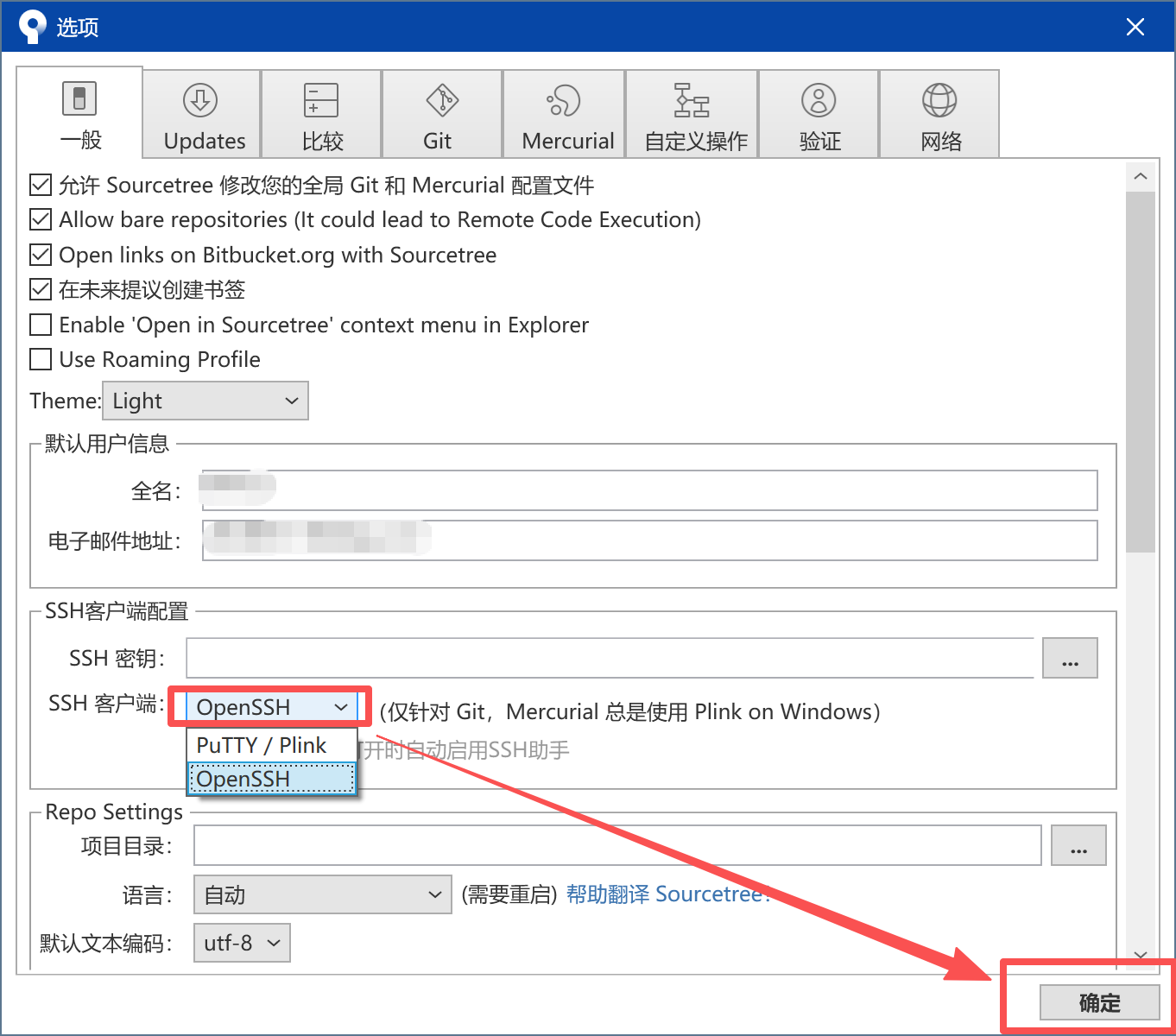Click the SSH客户端配置 group label
Viewport: 1176px width, 1036px height.
pyautogui.click(x=117, y=611)
